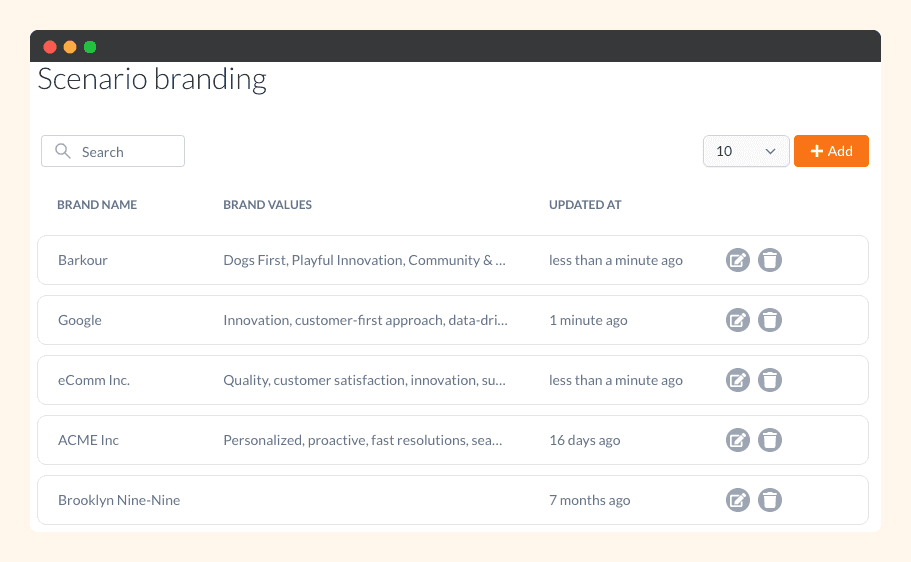
Task: Open the Brooklyn Nine-Nine row
Action: click(119, 500)
